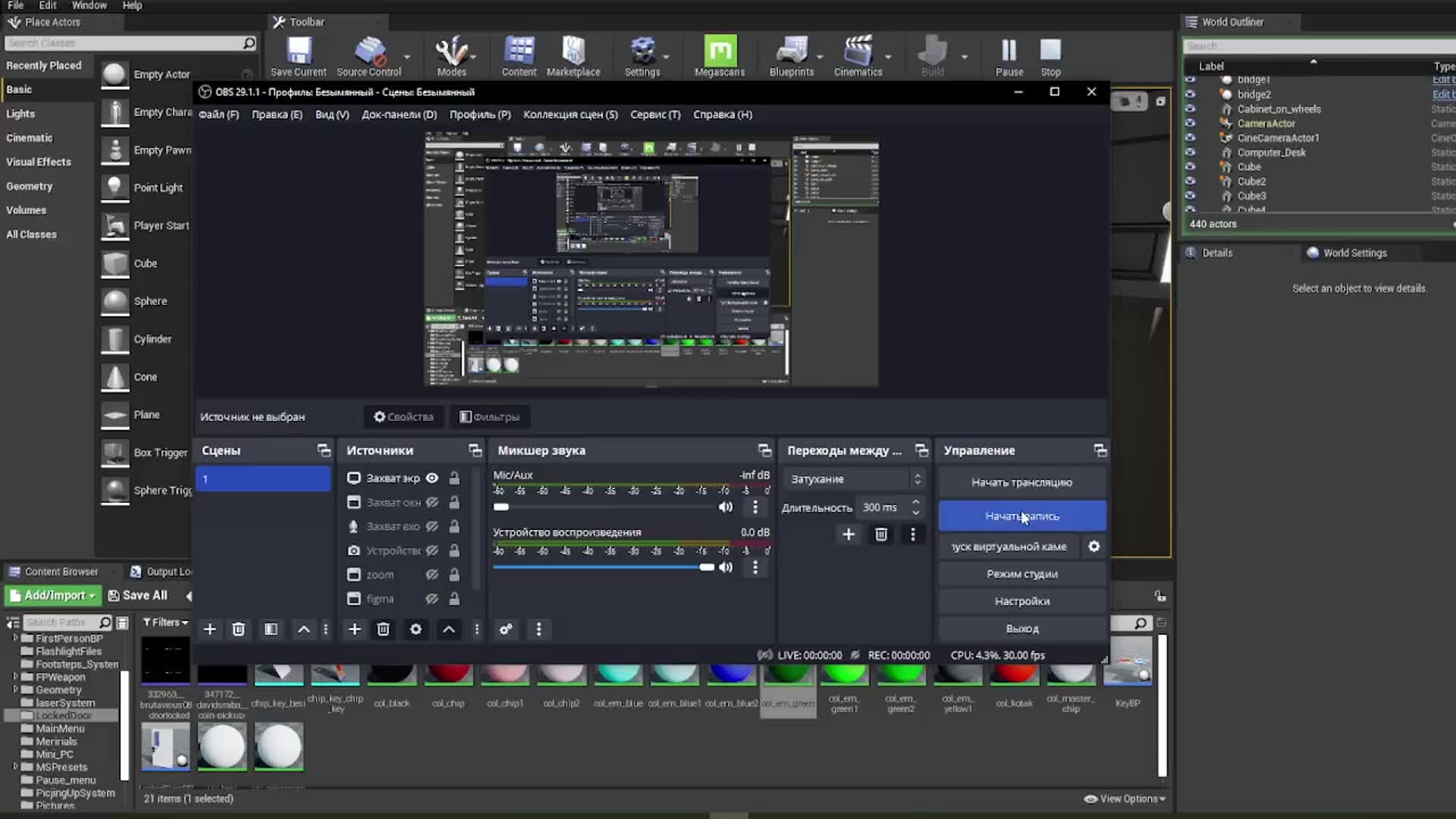
Task: Mute the Mic/Aux audio channel
Action: click(x=726, y=507)
